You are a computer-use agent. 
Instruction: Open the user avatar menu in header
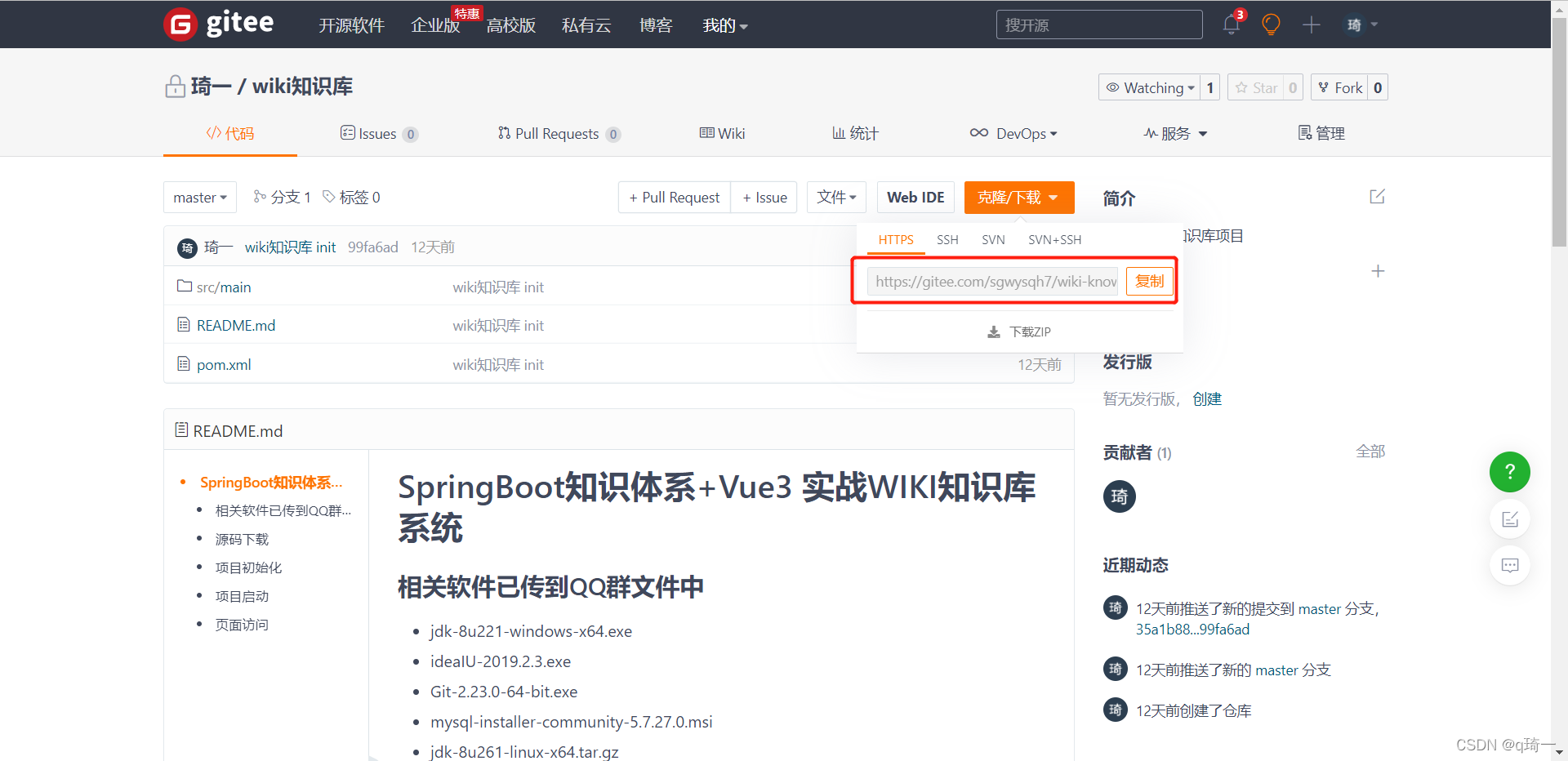point(1362,24)
